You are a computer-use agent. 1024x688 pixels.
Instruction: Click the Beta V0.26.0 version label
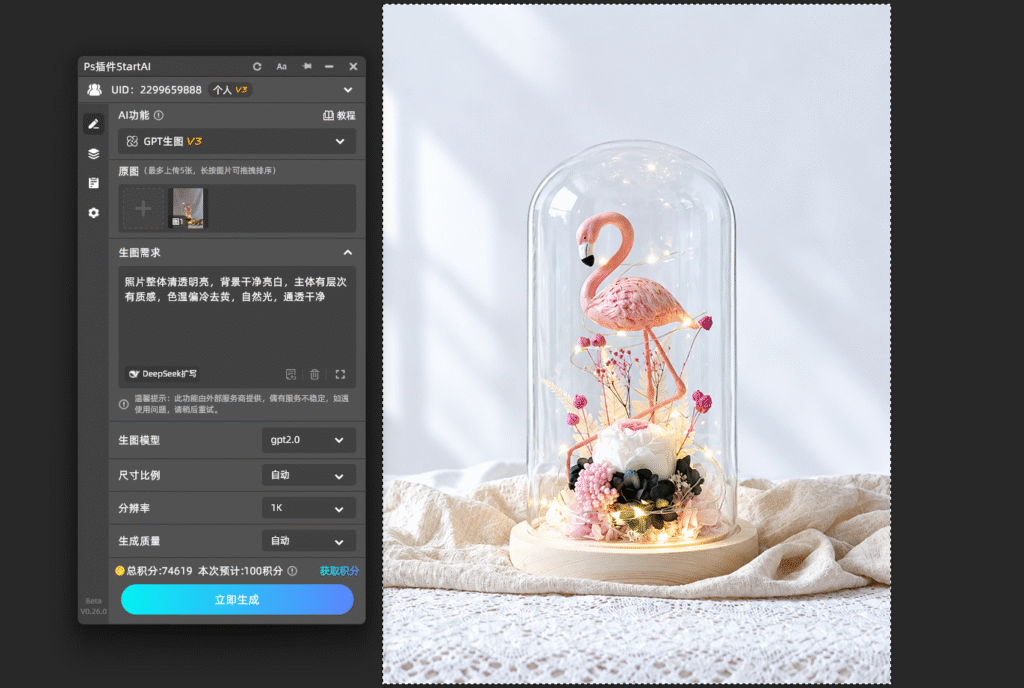tap(93, 606)
